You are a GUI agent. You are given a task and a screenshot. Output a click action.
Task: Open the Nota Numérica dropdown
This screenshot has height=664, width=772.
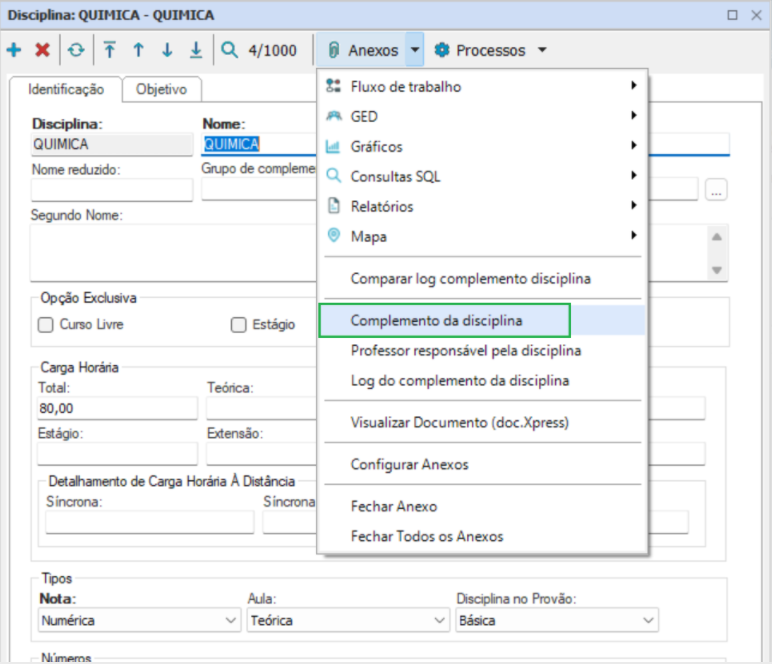point(139,620)
